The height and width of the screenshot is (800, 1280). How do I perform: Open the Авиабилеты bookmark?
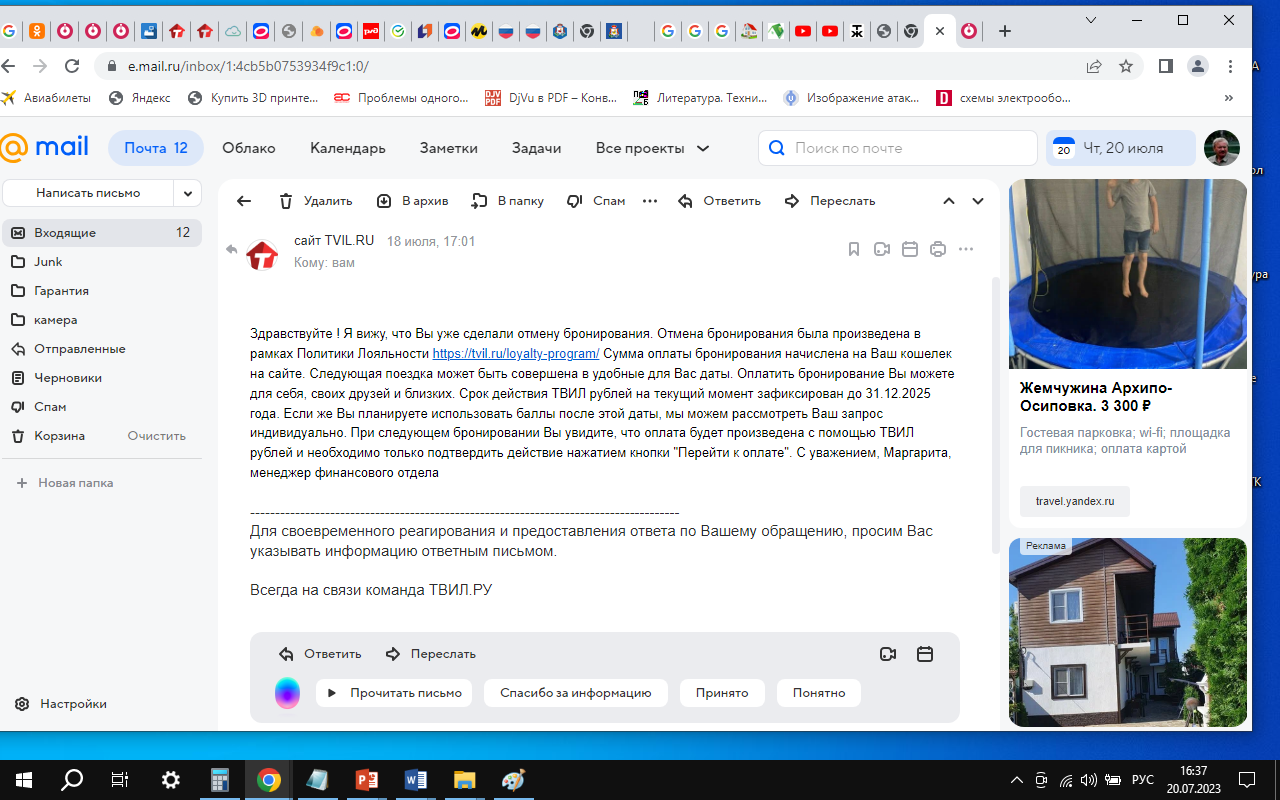point(46,98)
